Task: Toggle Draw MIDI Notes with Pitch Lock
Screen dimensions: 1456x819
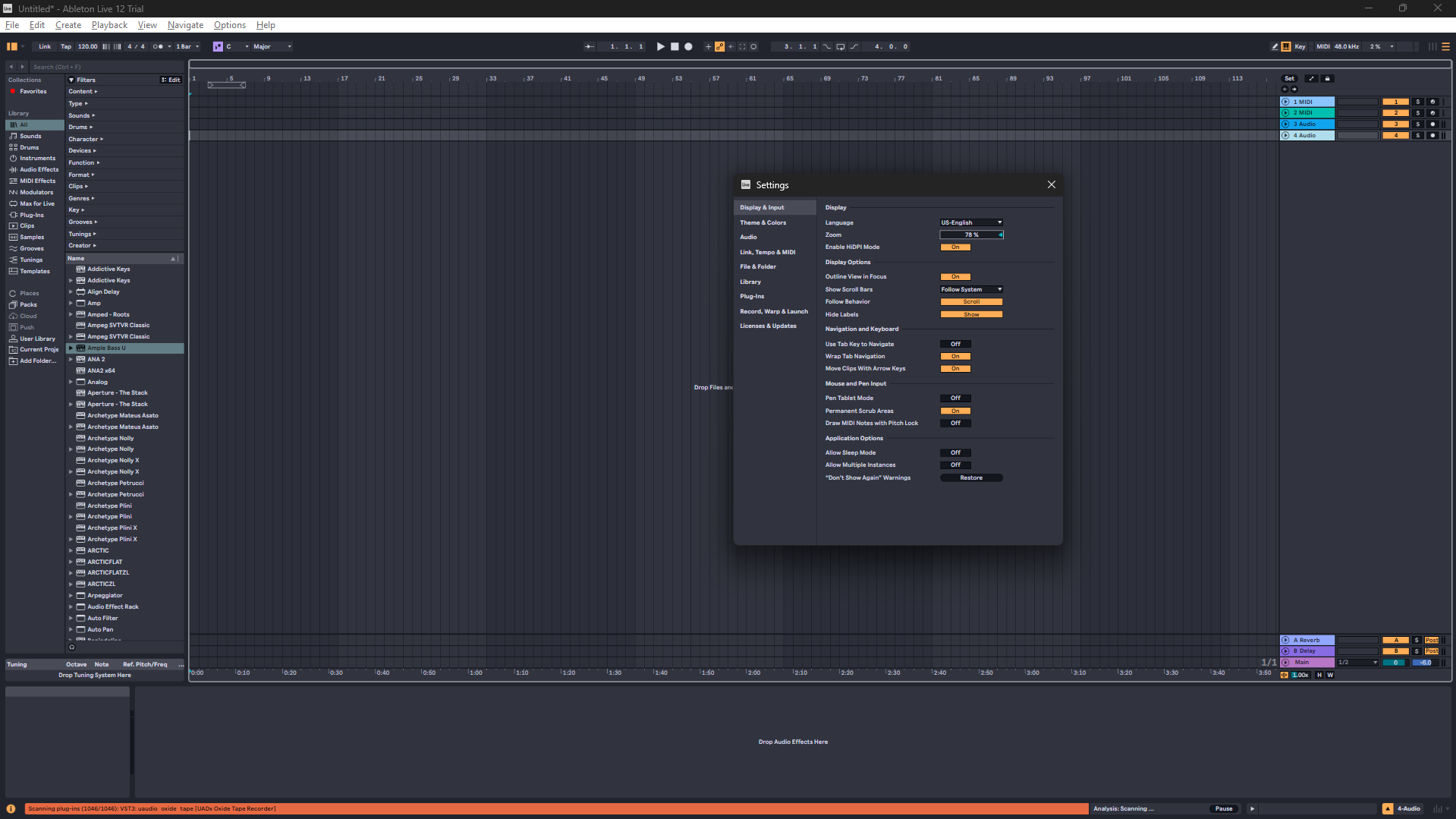Action: coord(955,424)
